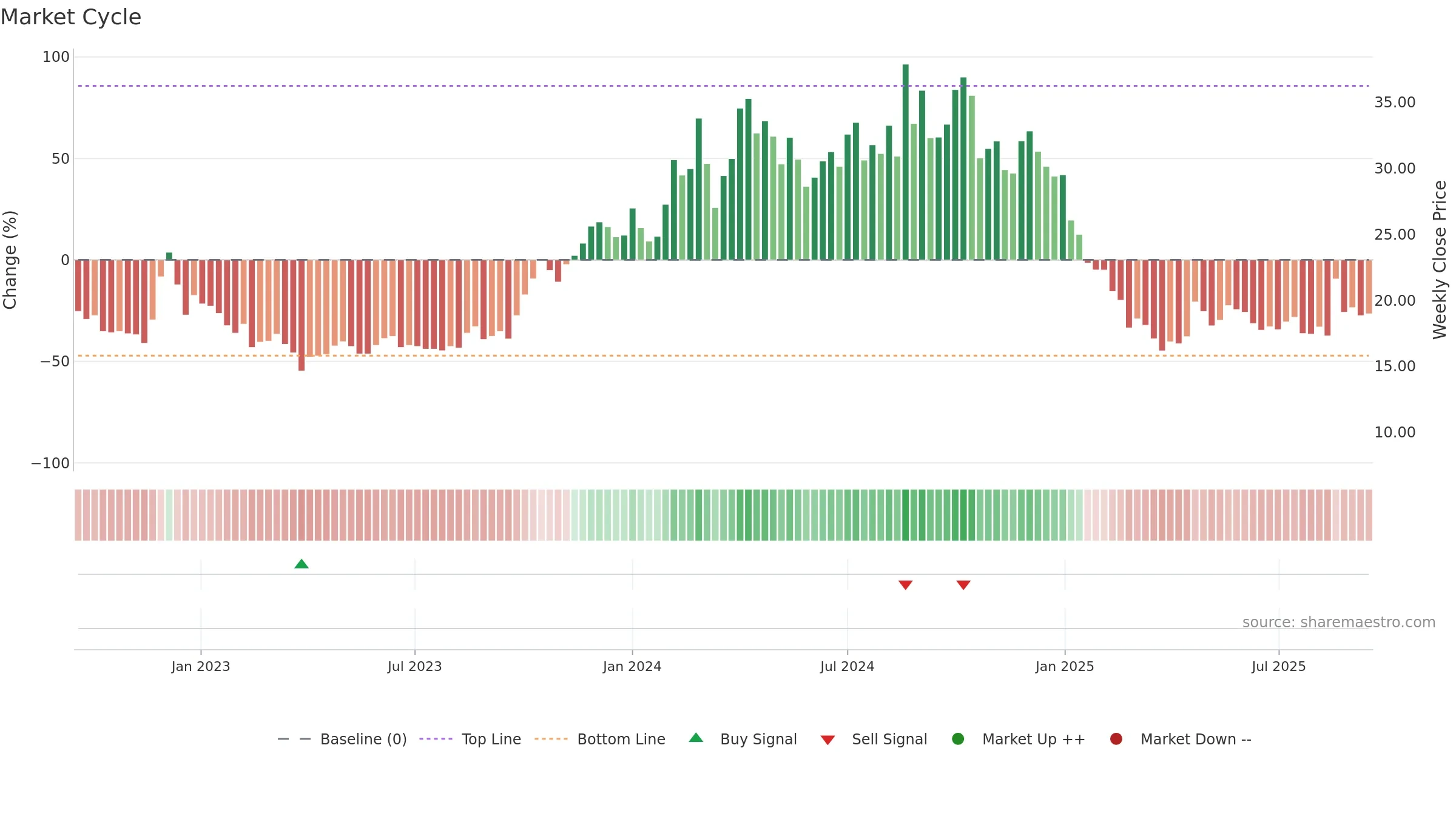
Task: Click the orange dotted line legend swatch
Action: point(551,739)
